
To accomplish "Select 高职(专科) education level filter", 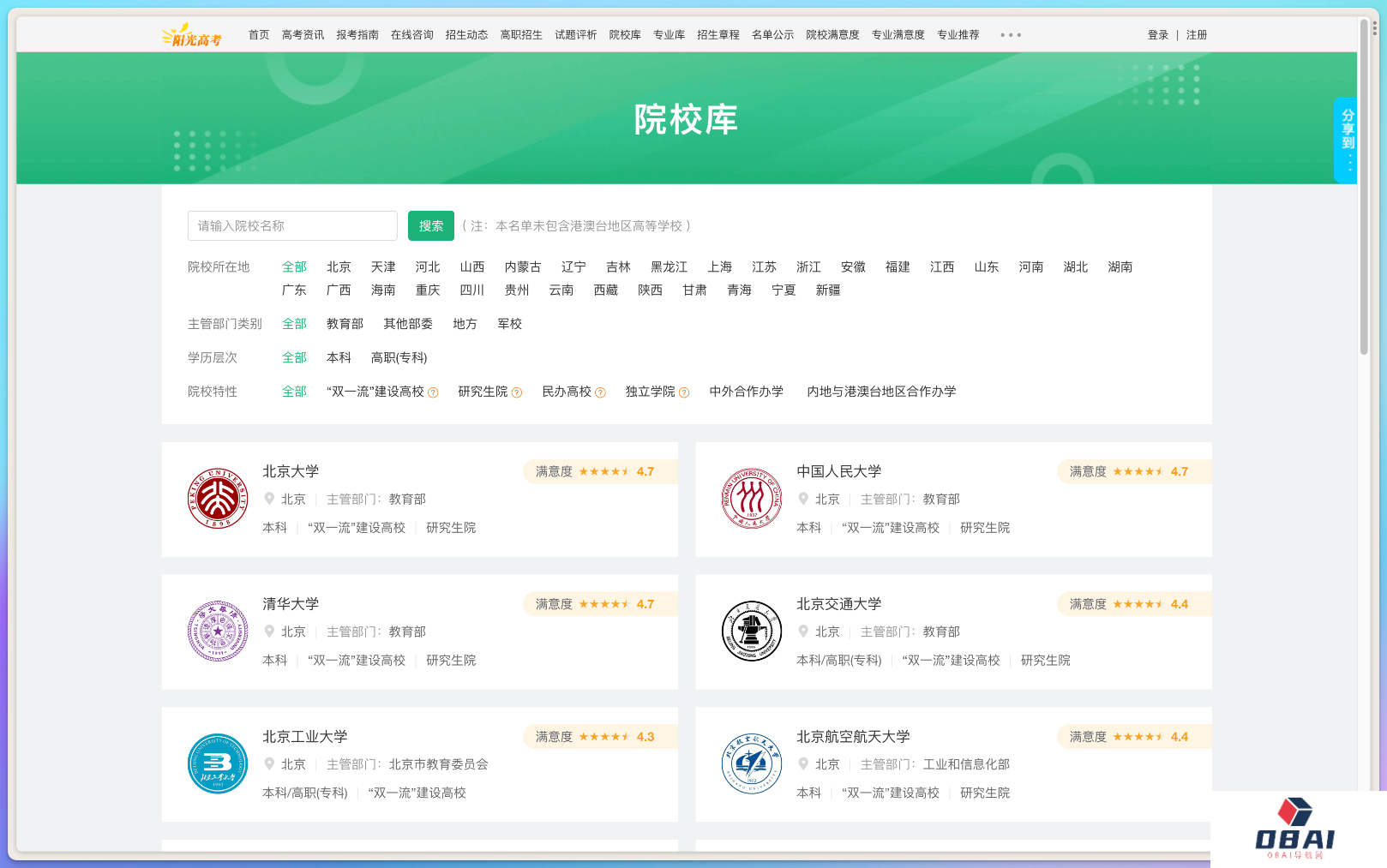I will click(399, 358).
